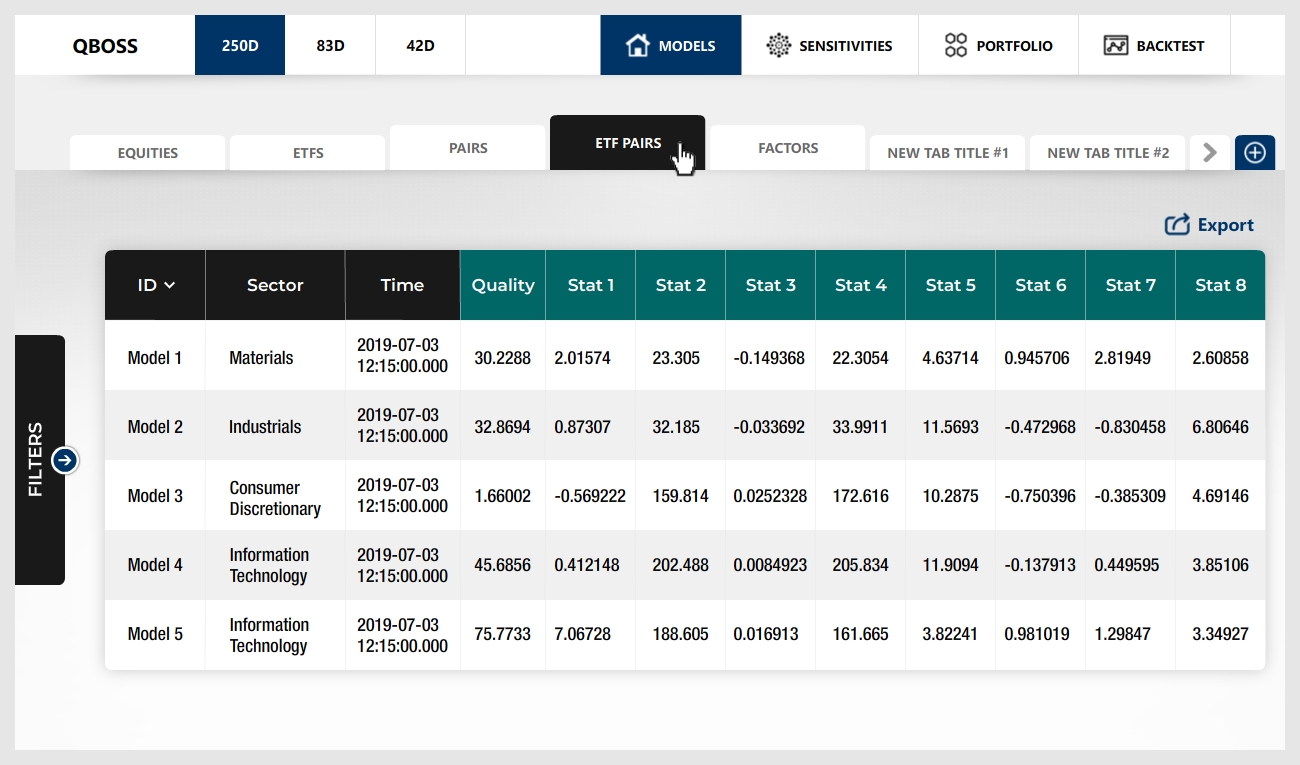Select the 250D time period
The height and width of the screenshot is (765, 1300).
point(240,45)
